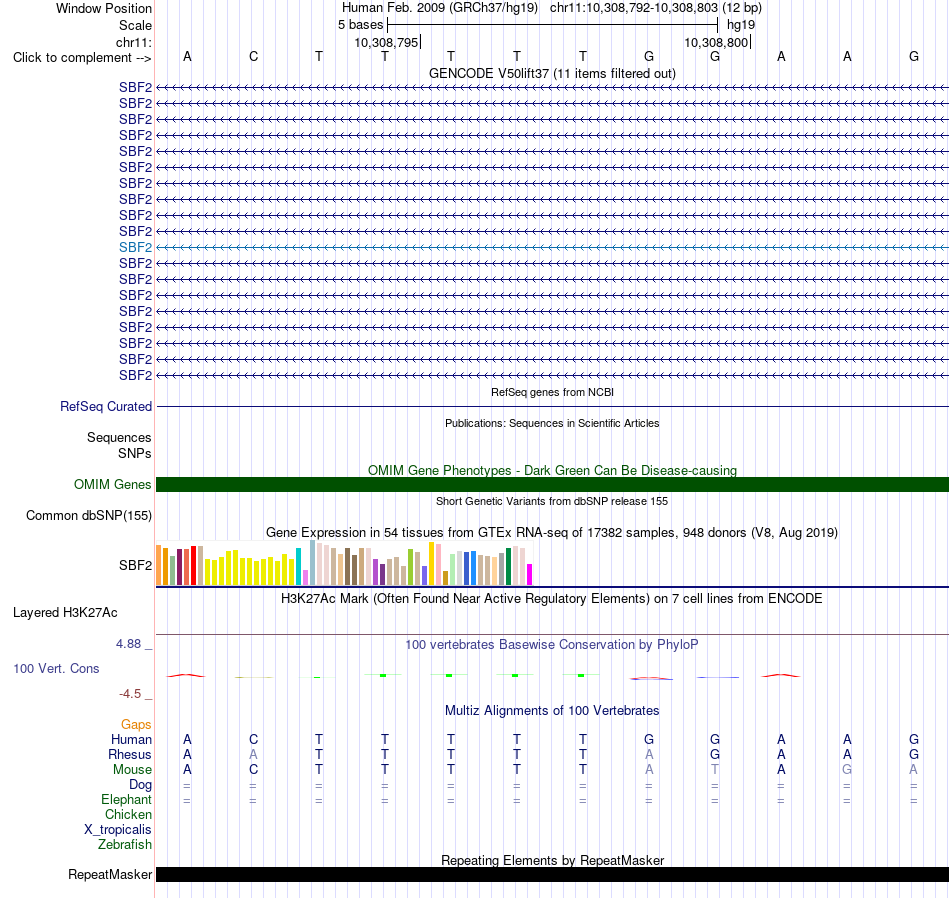Click the X_tropicalis species label
Screen dimensions: 950x898
118,830
